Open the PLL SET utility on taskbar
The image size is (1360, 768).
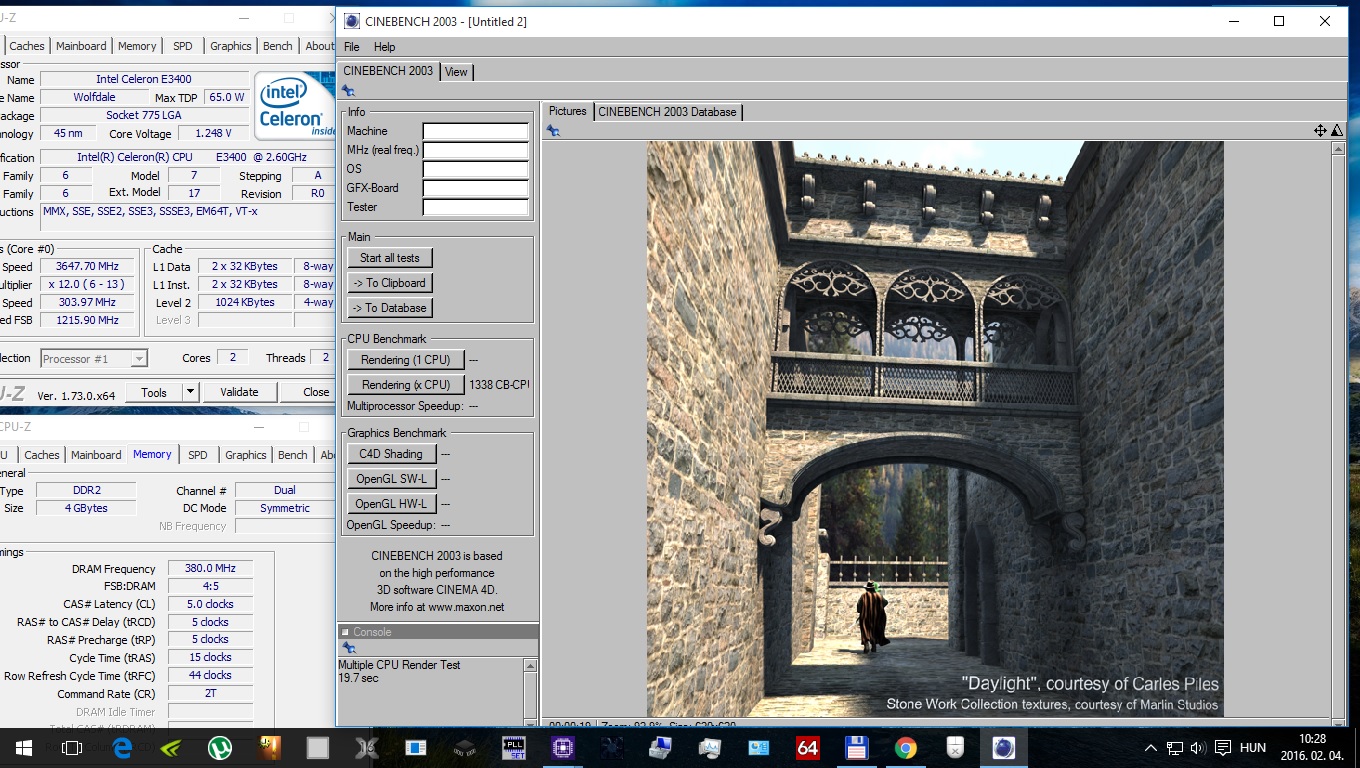tap(514, 748)
